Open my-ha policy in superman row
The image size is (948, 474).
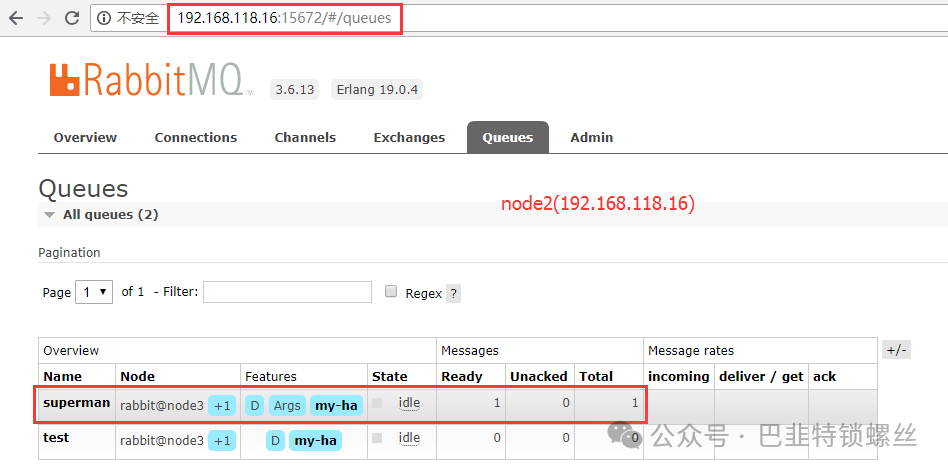click(x=336, y=406)
